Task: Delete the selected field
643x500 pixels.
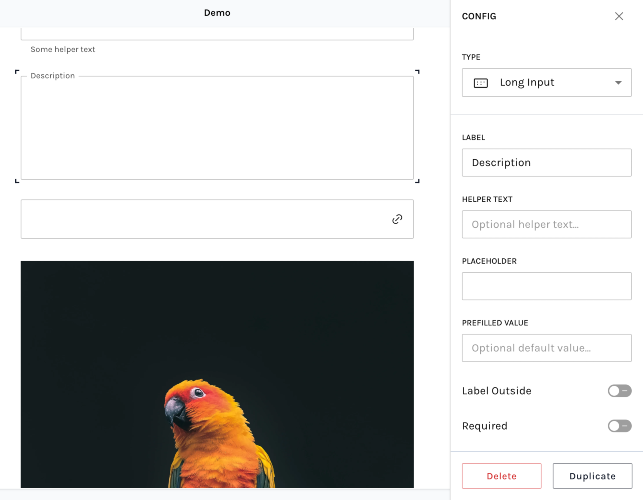Action: (x=502, y=476)
